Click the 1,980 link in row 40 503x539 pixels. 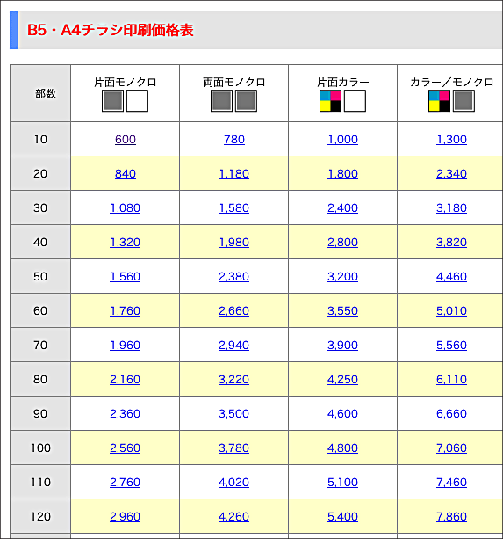[234, 242]
